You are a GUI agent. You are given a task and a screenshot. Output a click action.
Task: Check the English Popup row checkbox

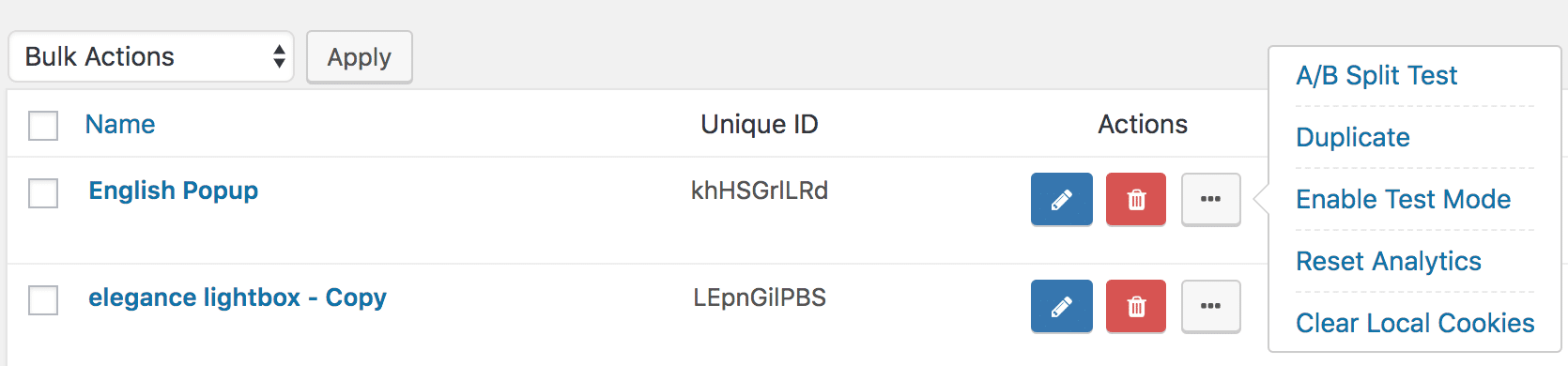coord(43,193)
